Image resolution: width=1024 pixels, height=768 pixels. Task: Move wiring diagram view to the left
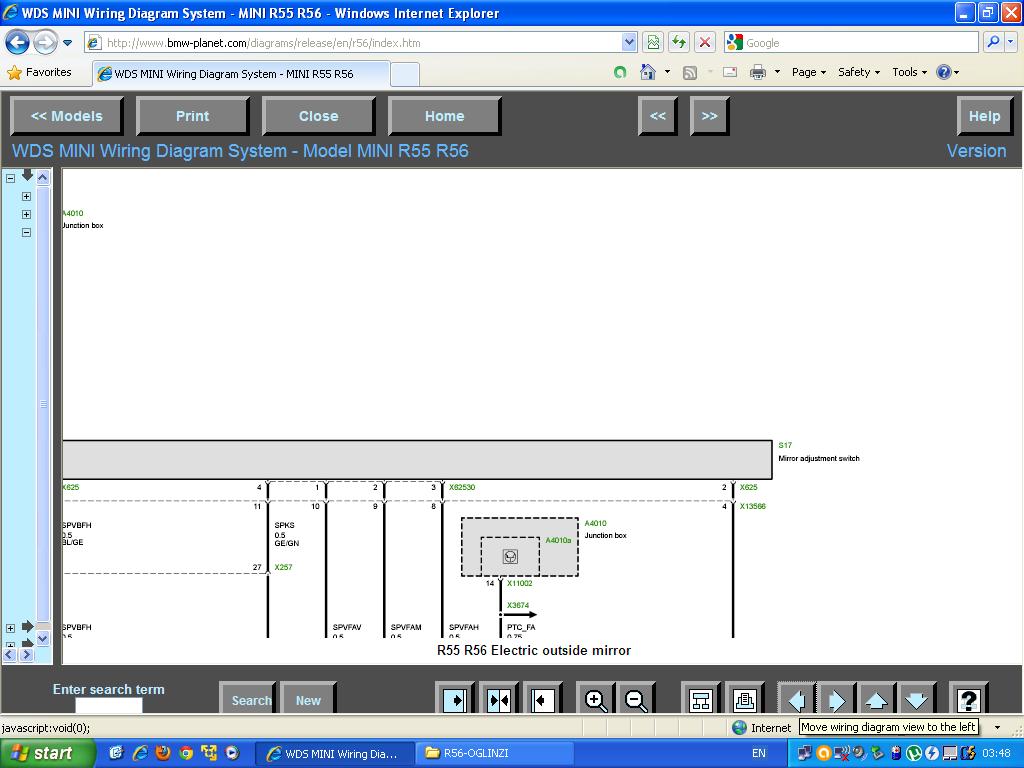797,700
